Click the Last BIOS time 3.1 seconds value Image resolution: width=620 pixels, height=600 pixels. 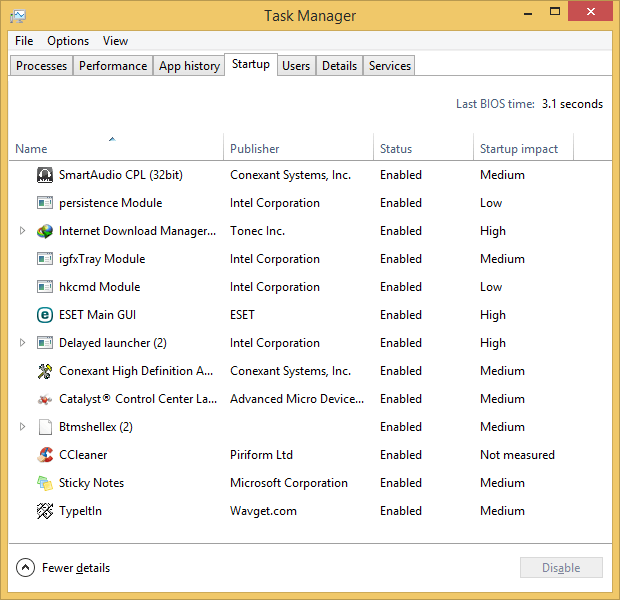coord(572,104)
